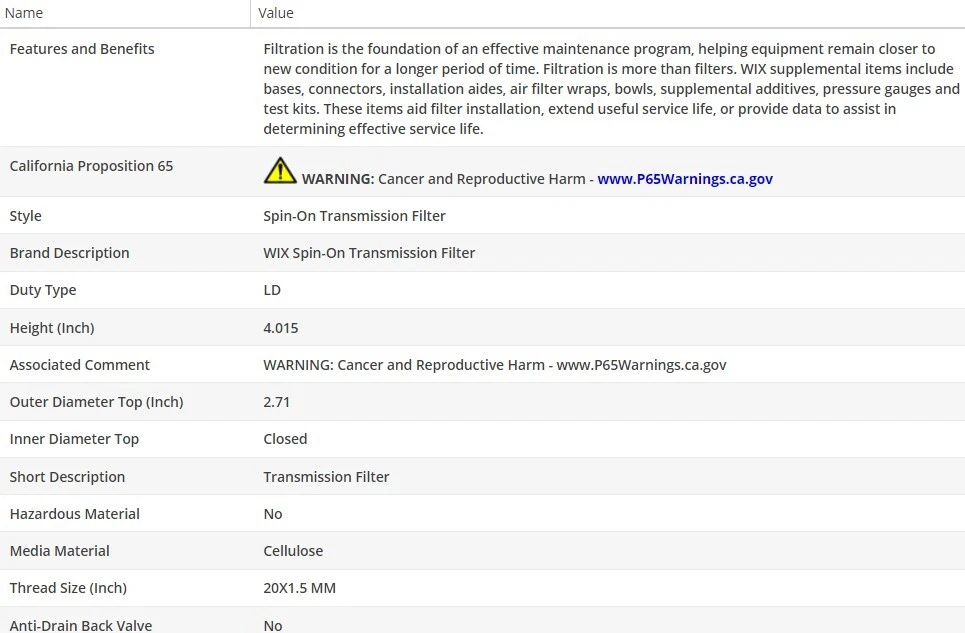Image resolution: width=965 pixels, height=633 pixels.
Task: Click the Inner Diameter Top Closed value
Action: pyautogui.click(x=285, y=439)
